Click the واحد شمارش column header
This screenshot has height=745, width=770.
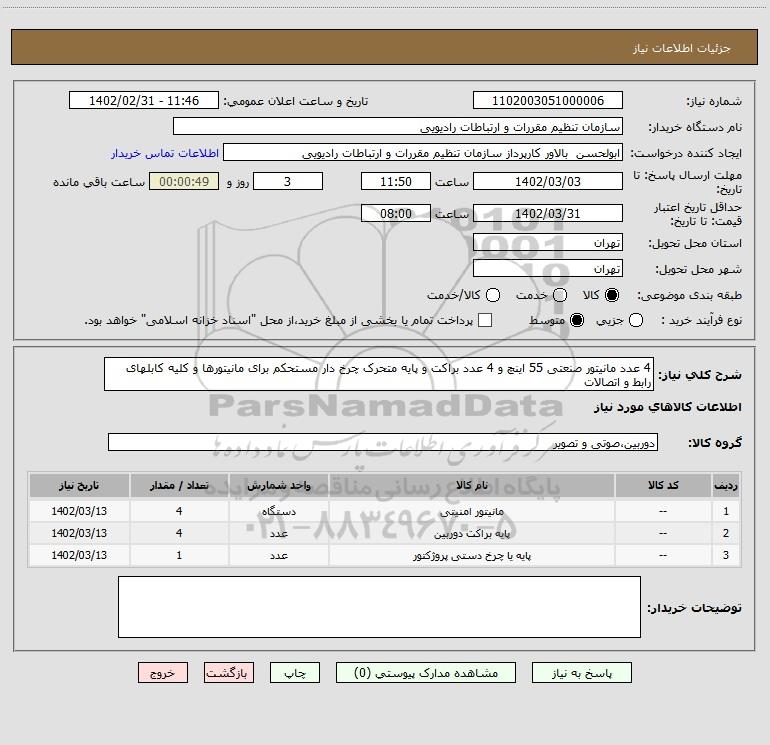[278, 485]
